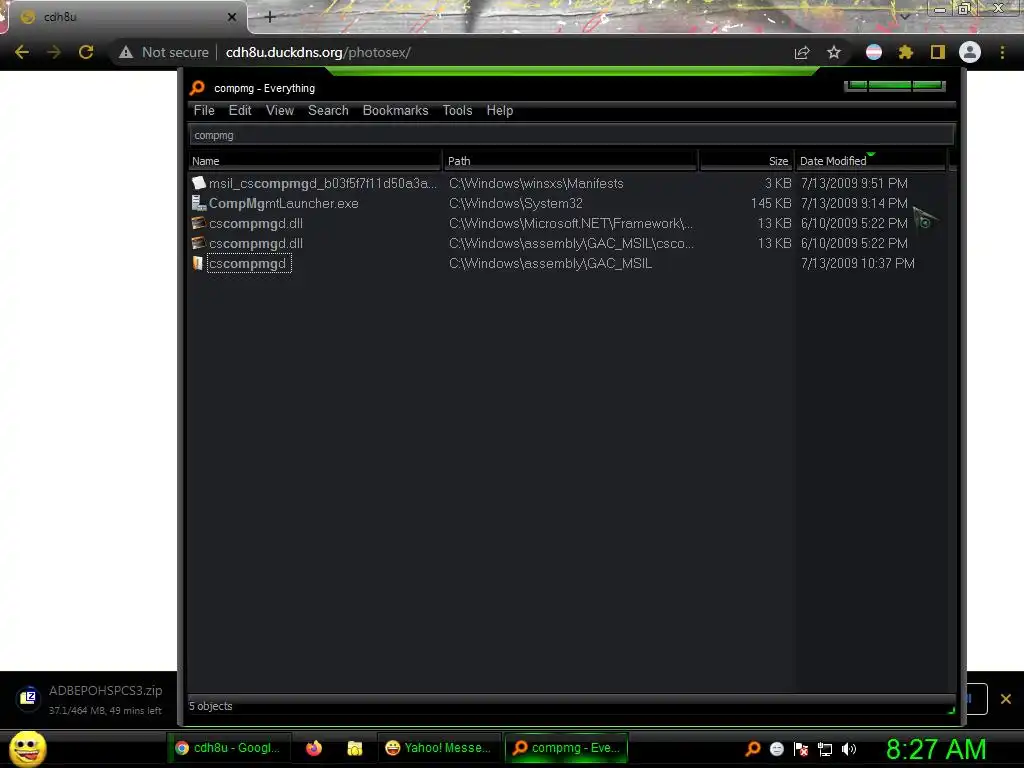Click the network tray icon
The image size is (1024, 768).
825,750
